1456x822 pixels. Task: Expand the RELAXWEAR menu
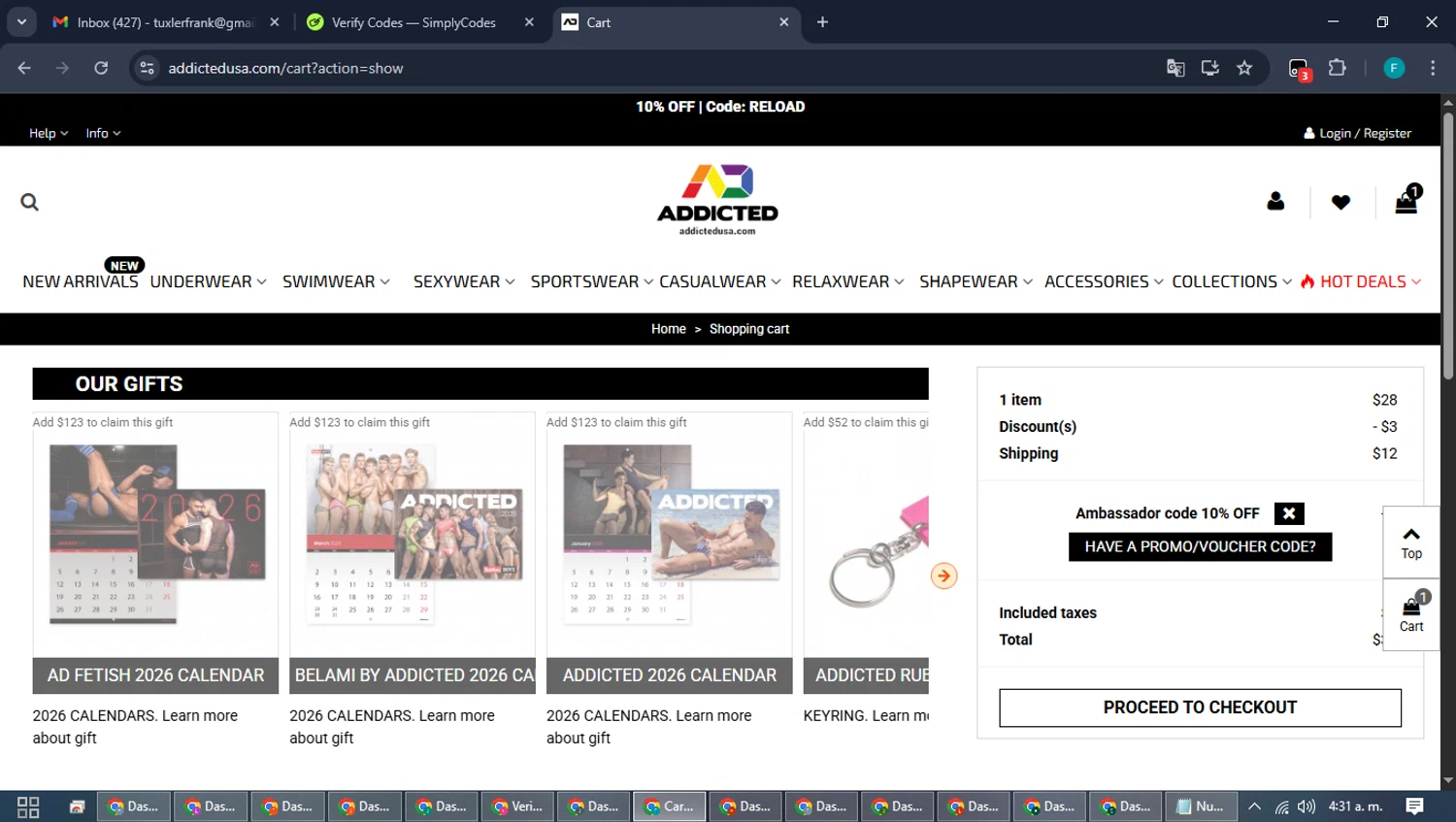pyautogui.click(x=847, y=281)
